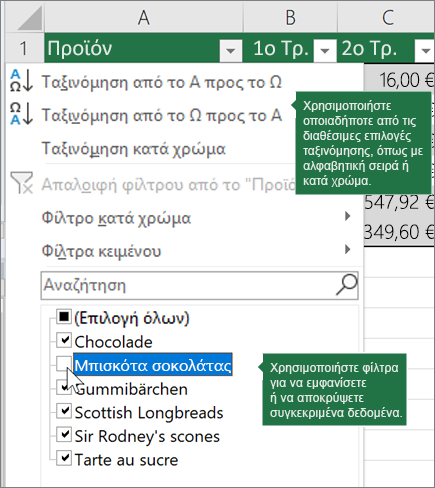435x488 pixels.
Task: Click the cell showing 547,92 €
Action: click(x=399, y=202)
